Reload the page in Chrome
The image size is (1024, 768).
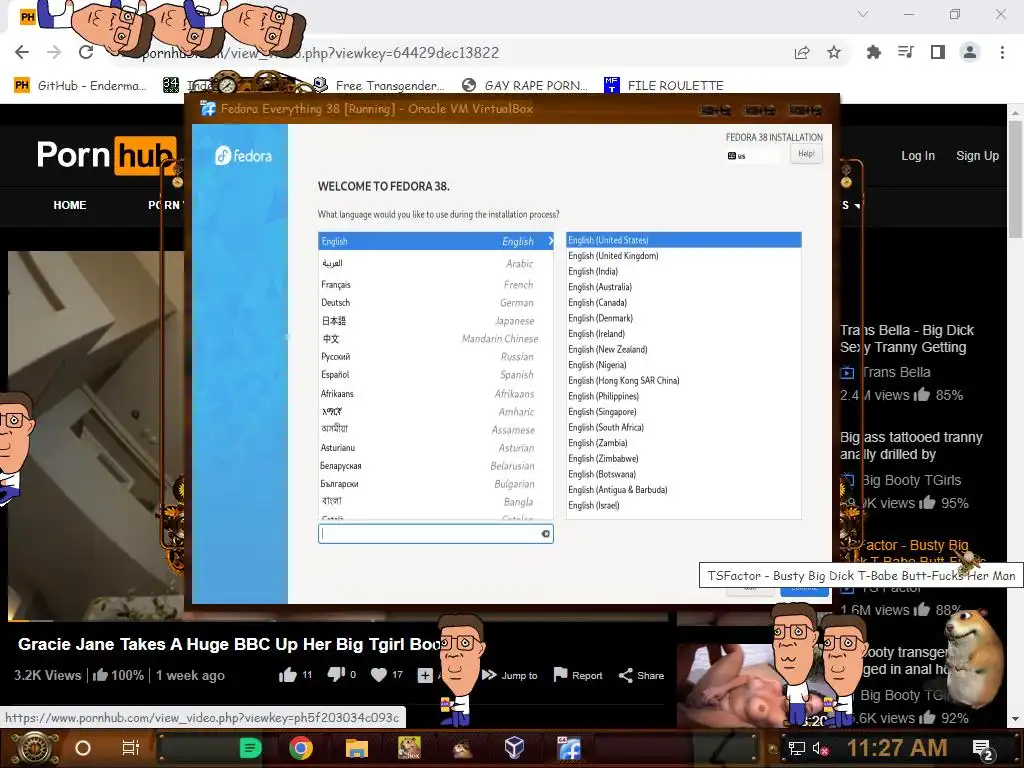tap(86, 52)
